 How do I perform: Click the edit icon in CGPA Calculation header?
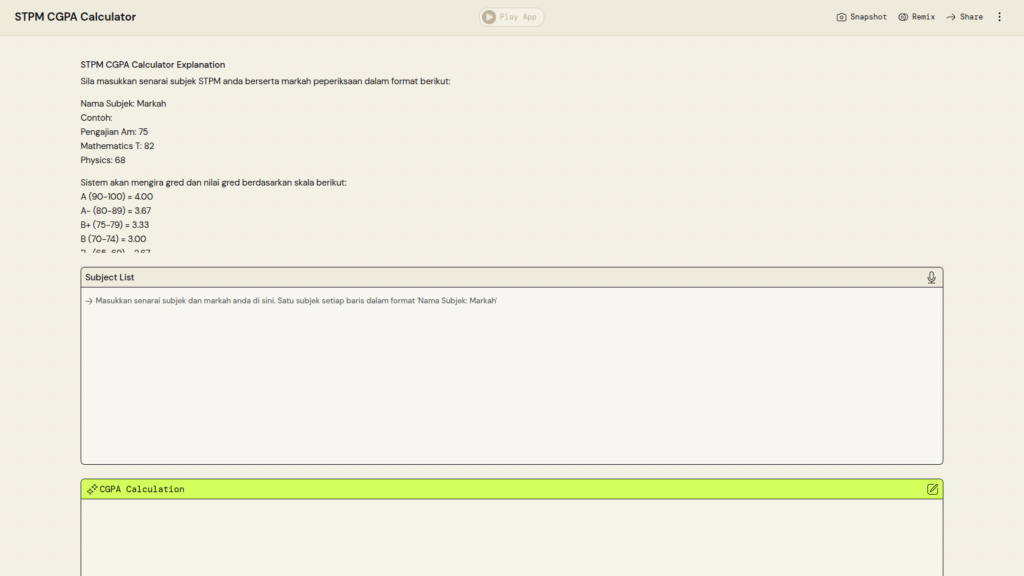(932, 489)
